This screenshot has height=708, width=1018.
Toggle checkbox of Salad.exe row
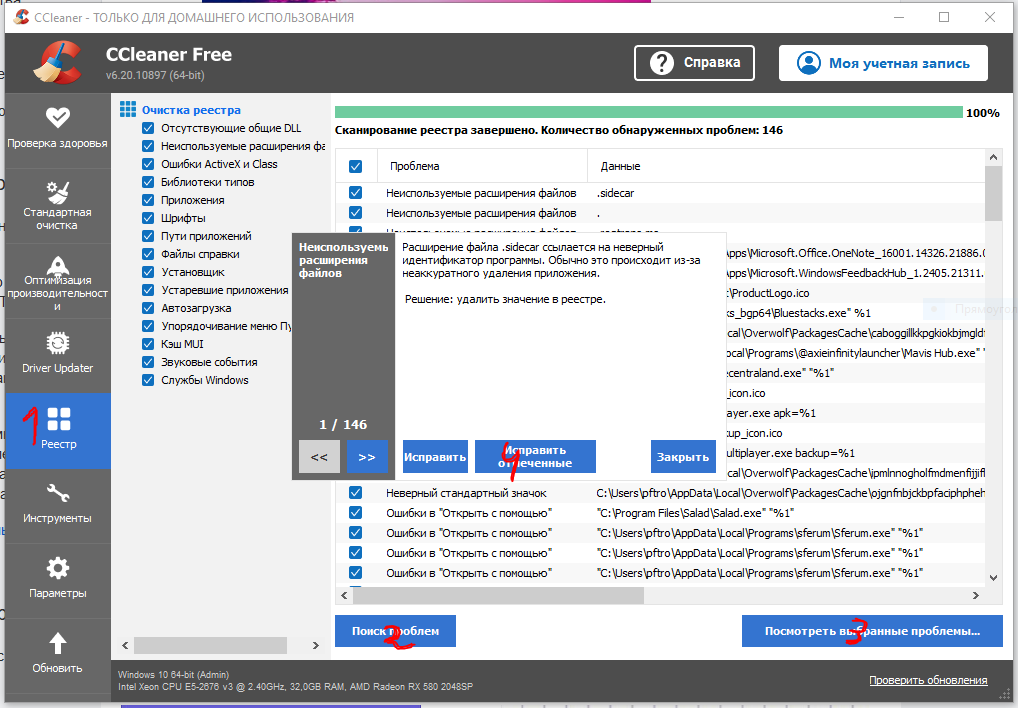(355, 513)
